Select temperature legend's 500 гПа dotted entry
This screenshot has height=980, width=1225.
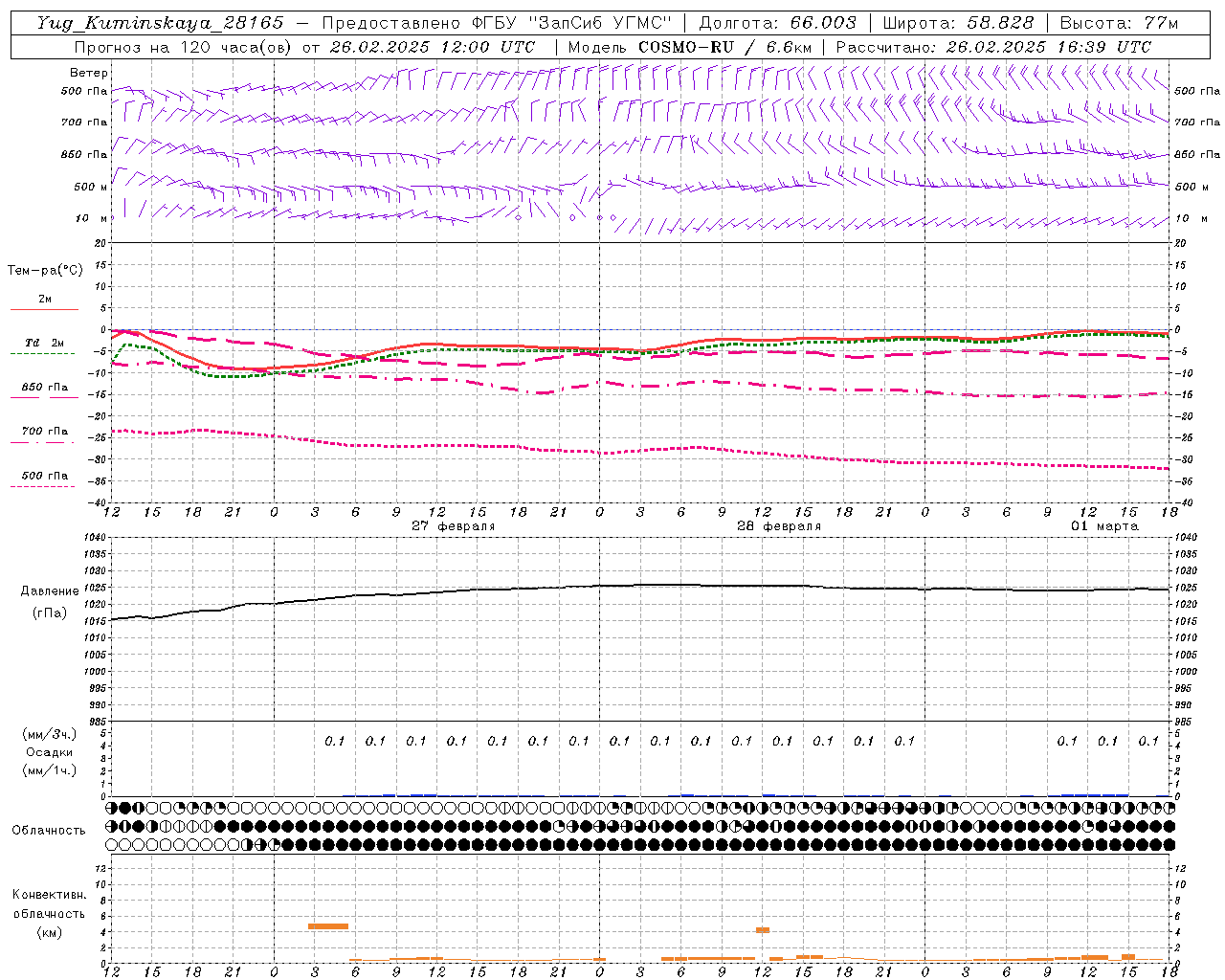click(x=43, y=477)
